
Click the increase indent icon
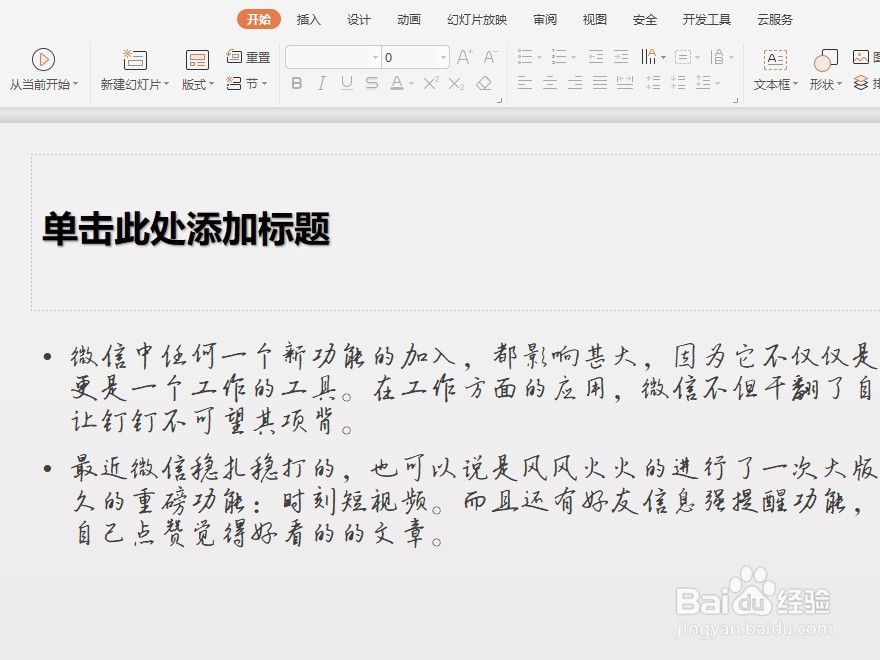coord(621,57)
